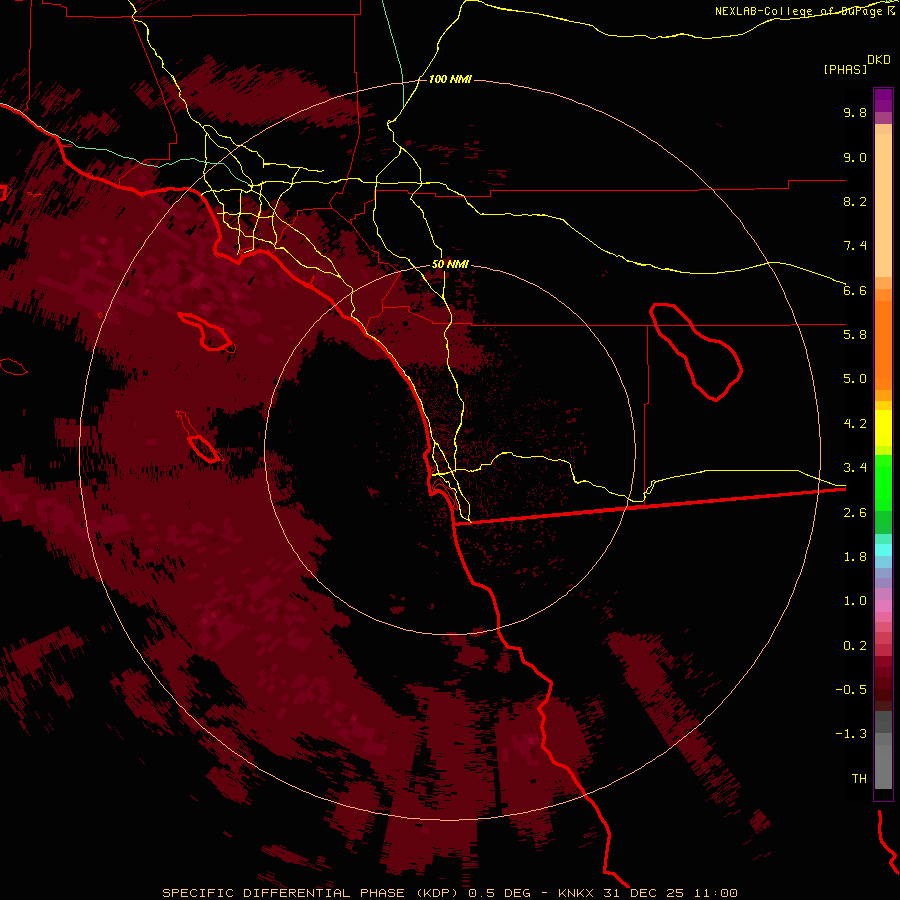
Task: Select the 5.8 legend value
Action: [855, 335]
